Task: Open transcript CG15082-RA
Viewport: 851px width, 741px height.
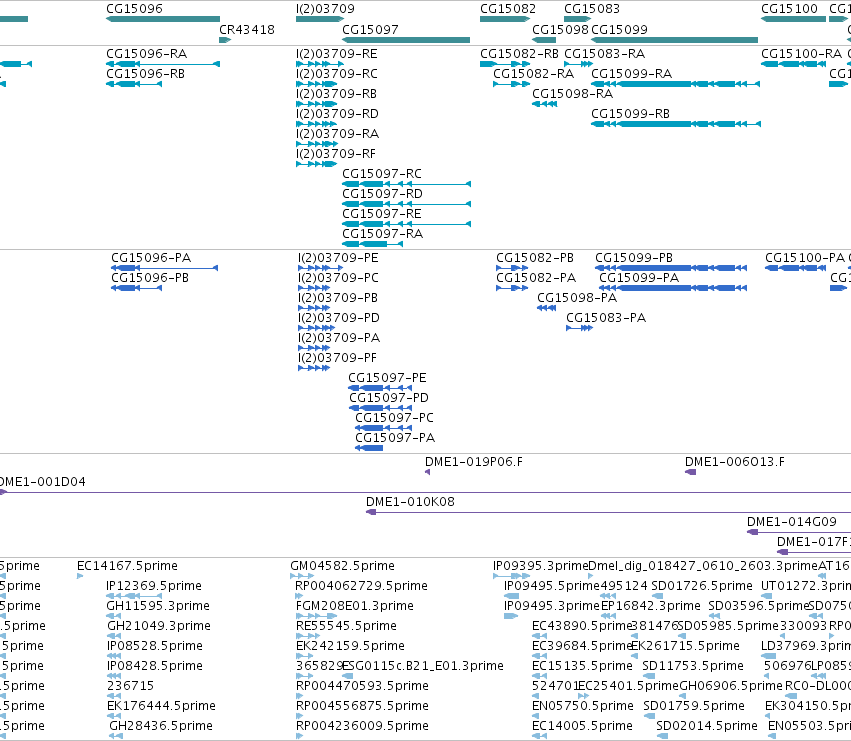Action: tap(534, 74)
